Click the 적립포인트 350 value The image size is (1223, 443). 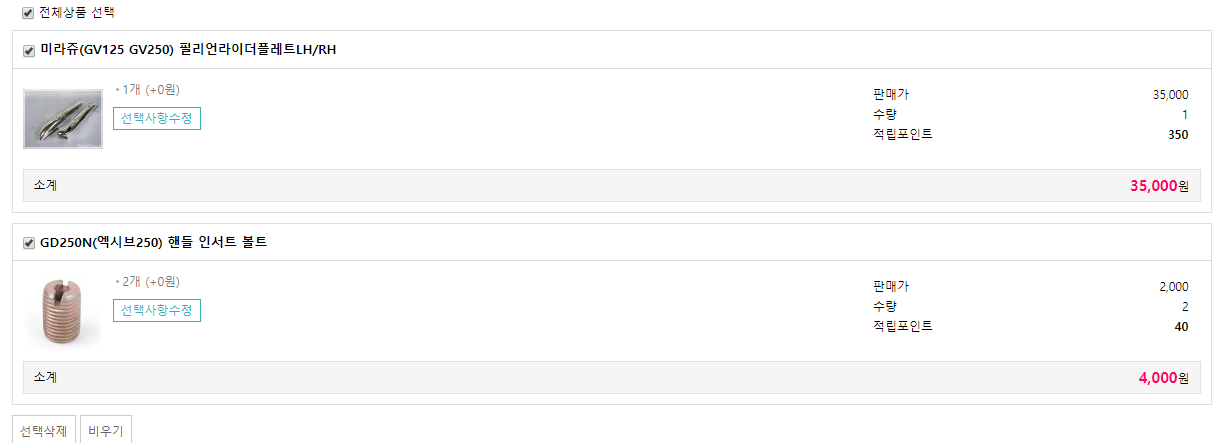[1178, 135]
